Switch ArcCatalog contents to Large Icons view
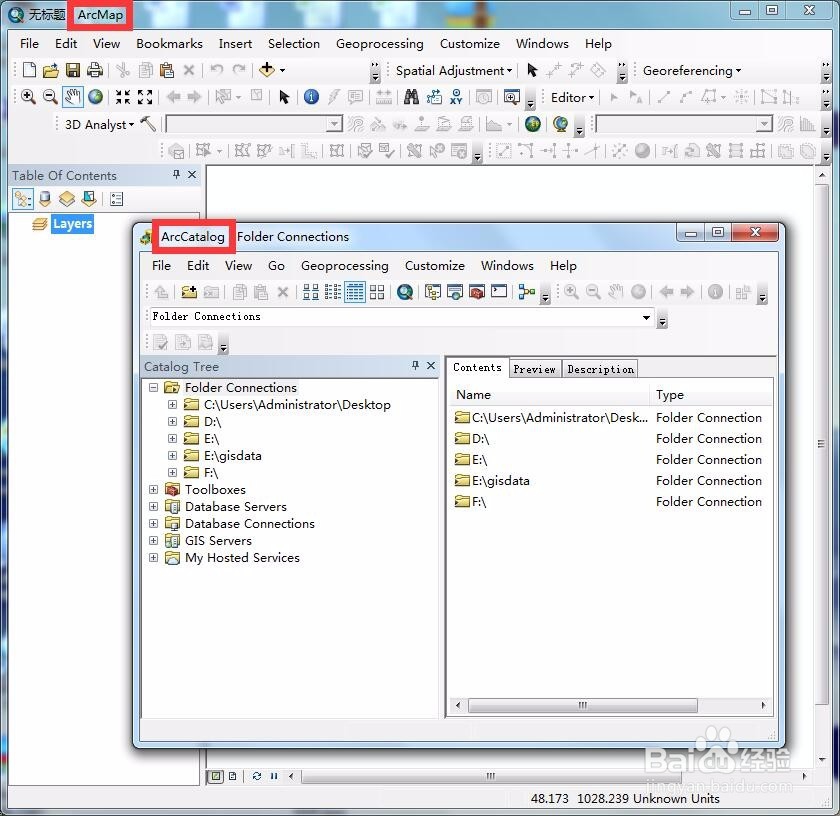This screenshot has height=816, width=840. (x=311, y=292)
